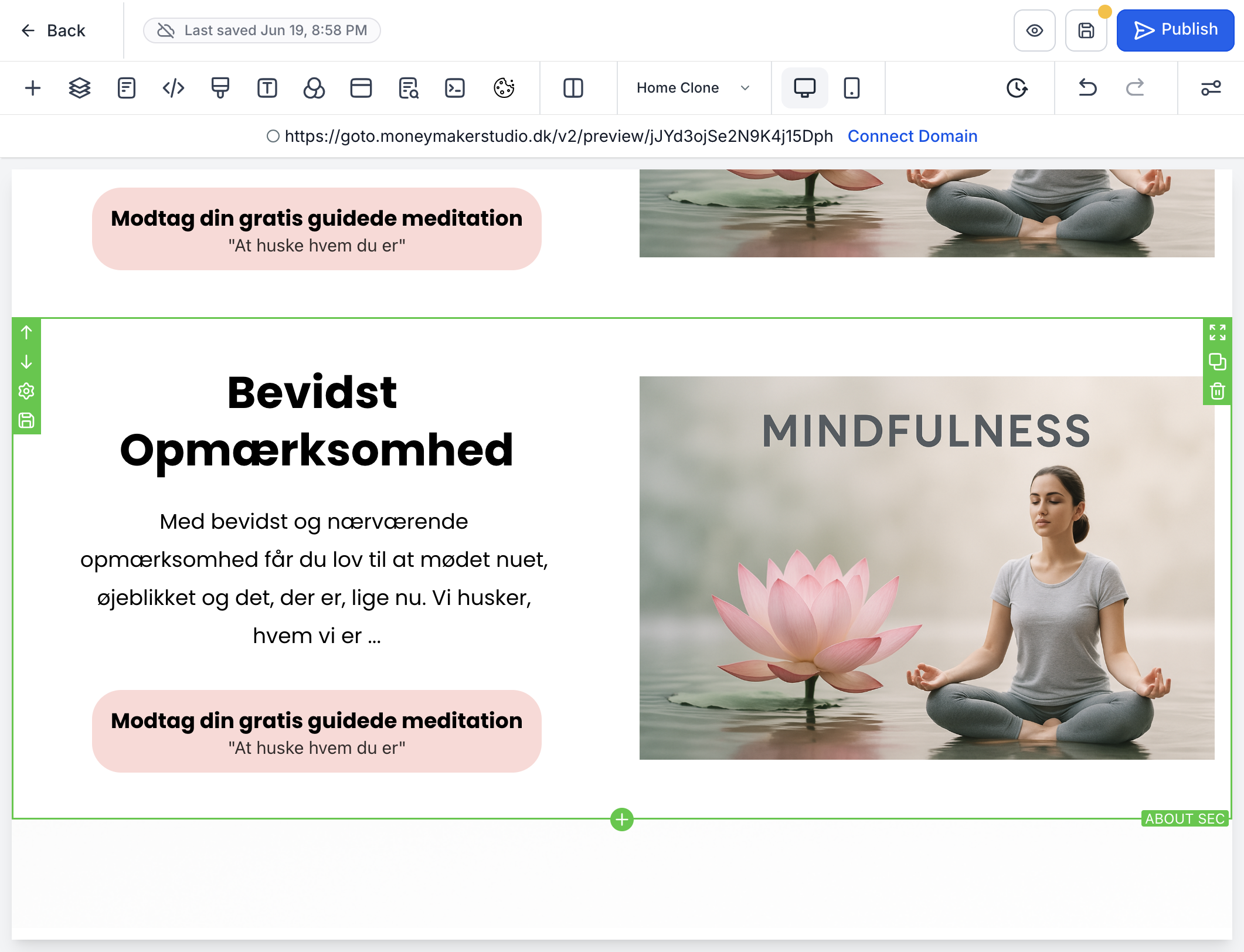Select the ABOUT SEC label tag

[x=1185, y=819]
